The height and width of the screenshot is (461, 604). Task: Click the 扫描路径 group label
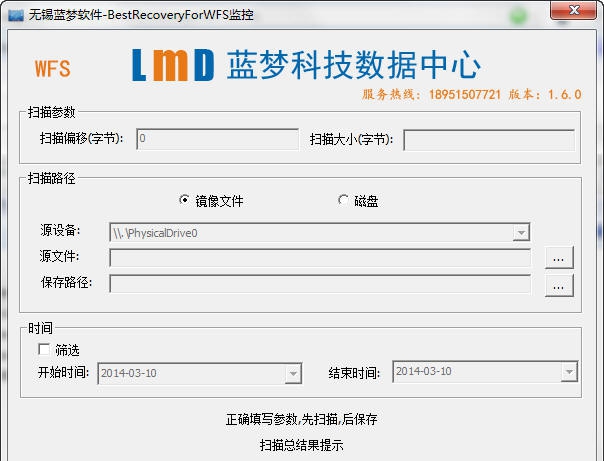tap(52, 178)
